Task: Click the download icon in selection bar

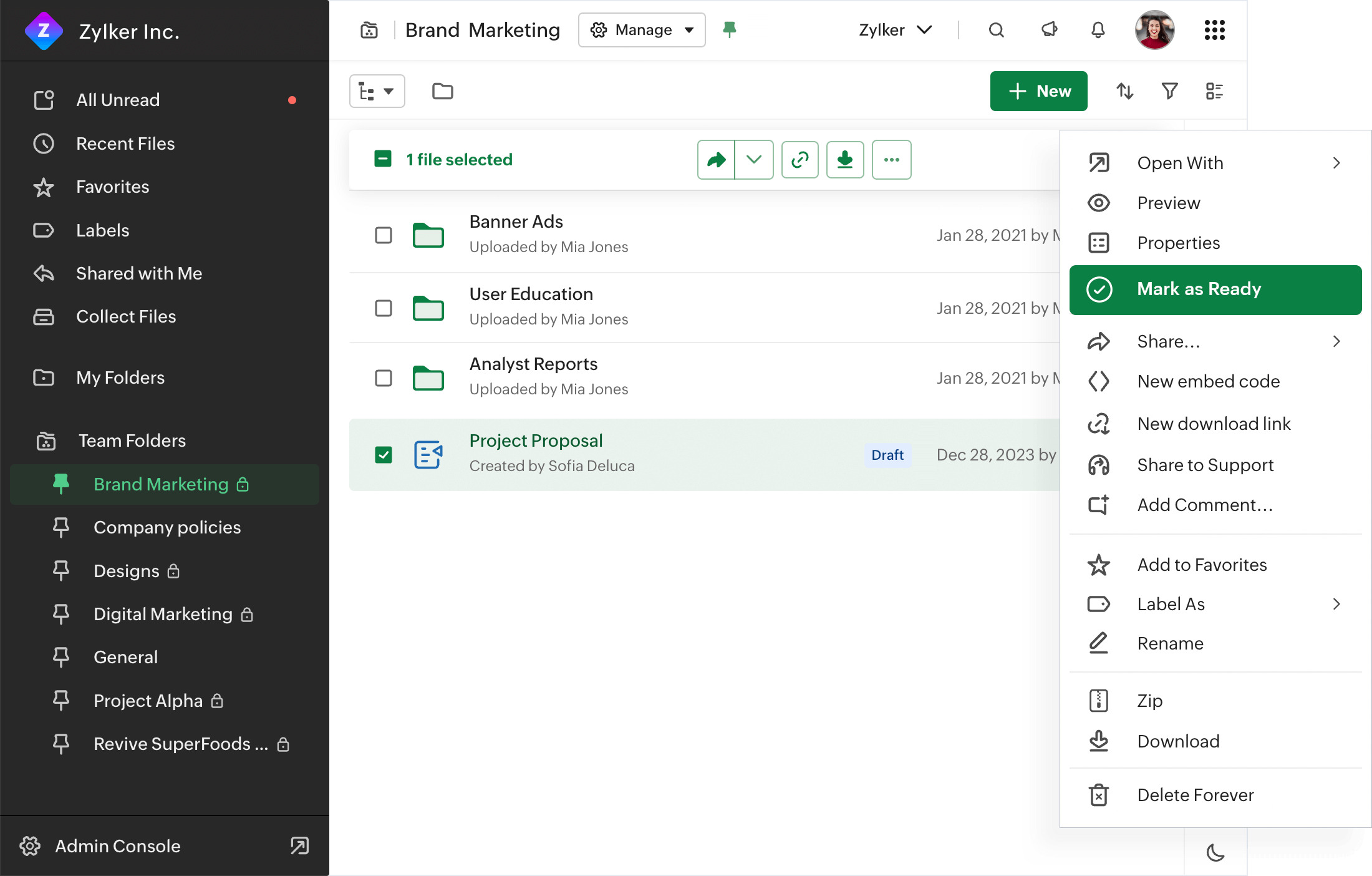Action: coord(844,160)
